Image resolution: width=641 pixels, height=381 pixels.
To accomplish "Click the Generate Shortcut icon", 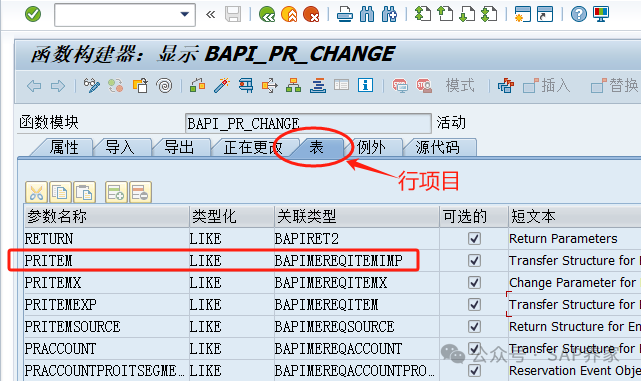I will click(545, 14).
